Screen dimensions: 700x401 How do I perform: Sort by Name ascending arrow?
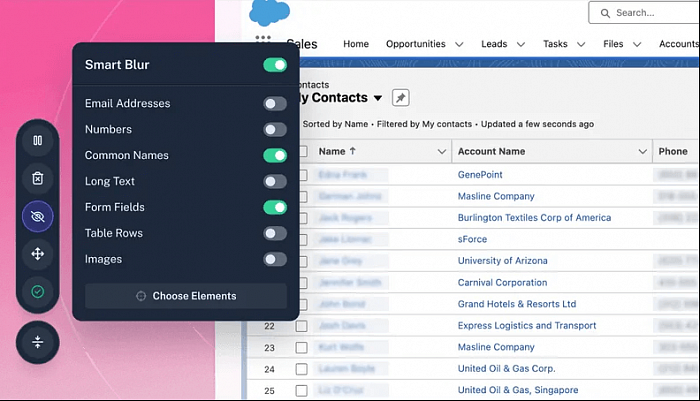353,151
